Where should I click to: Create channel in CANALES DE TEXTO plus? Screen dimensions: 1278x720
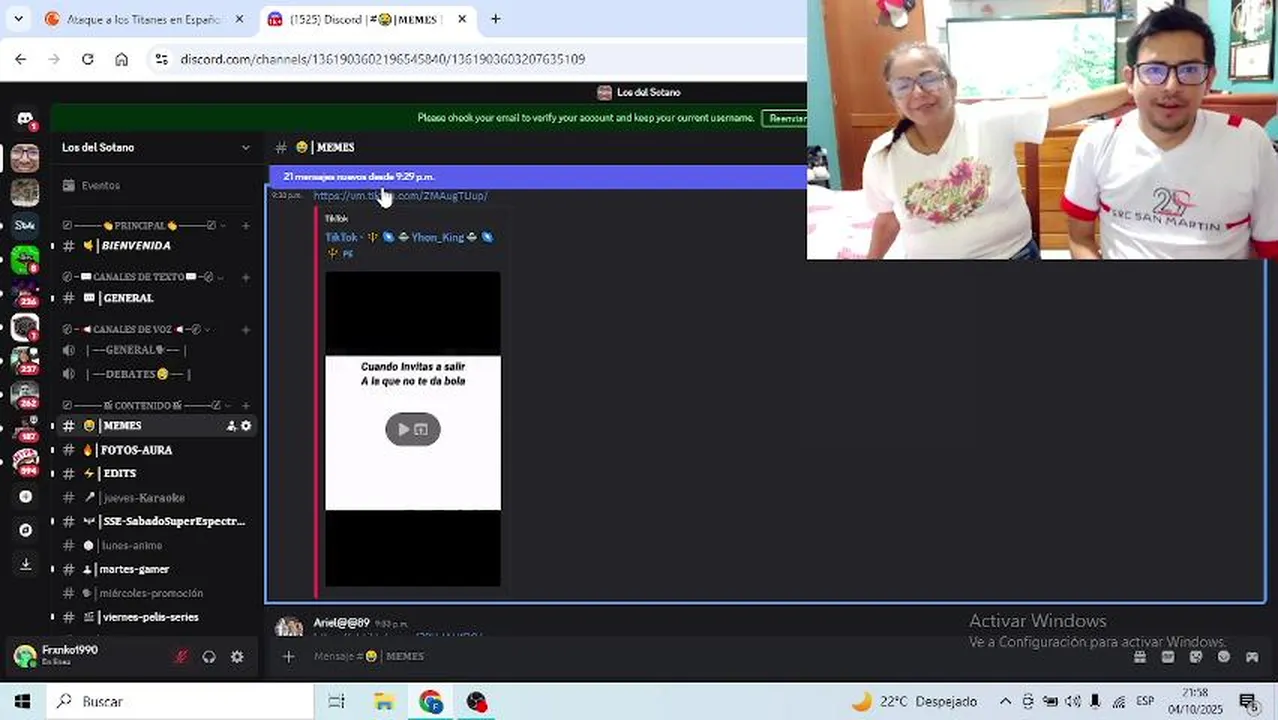tap(246, 277)
